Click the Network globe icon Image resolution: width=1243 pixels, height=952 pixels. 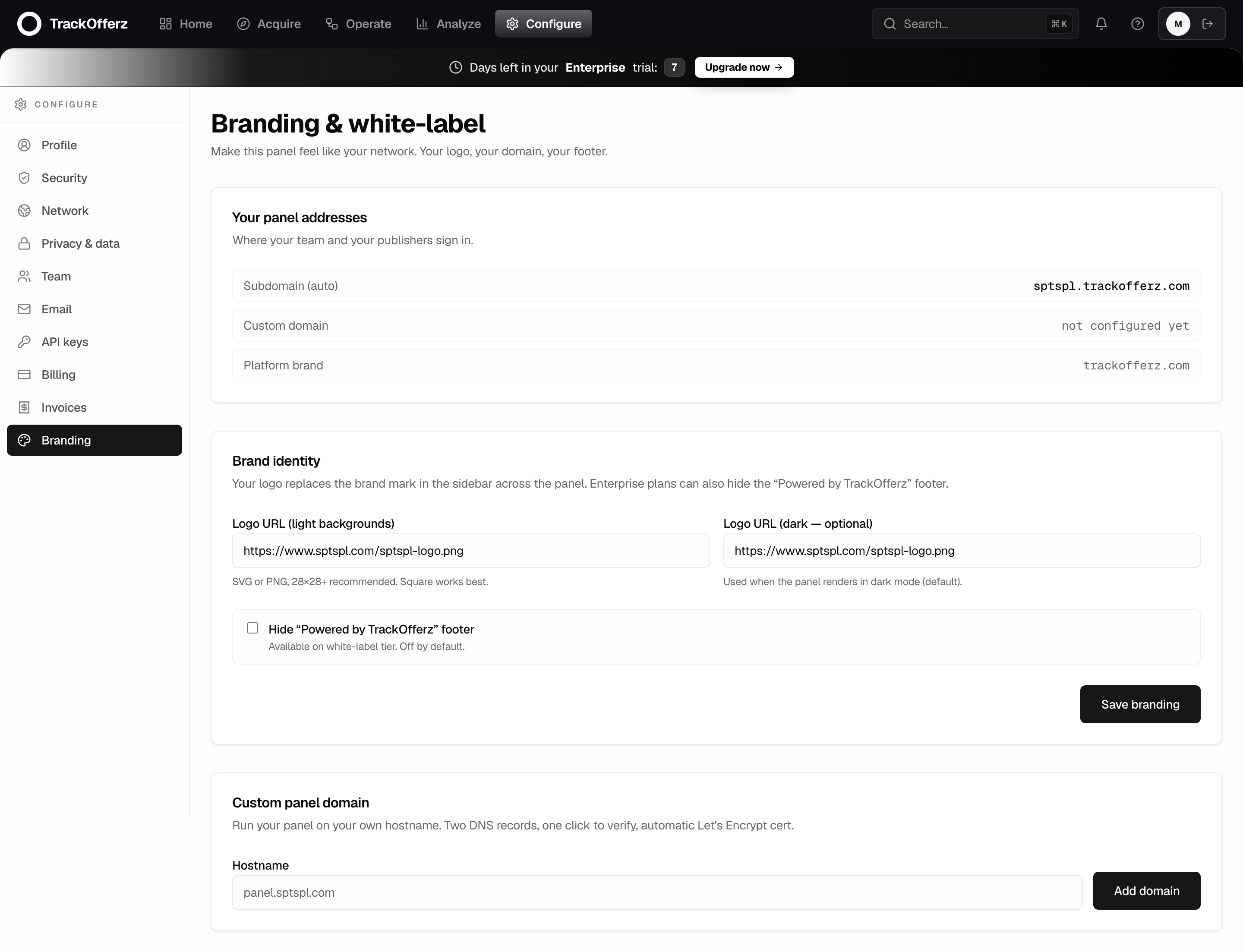tap(24, 211)
